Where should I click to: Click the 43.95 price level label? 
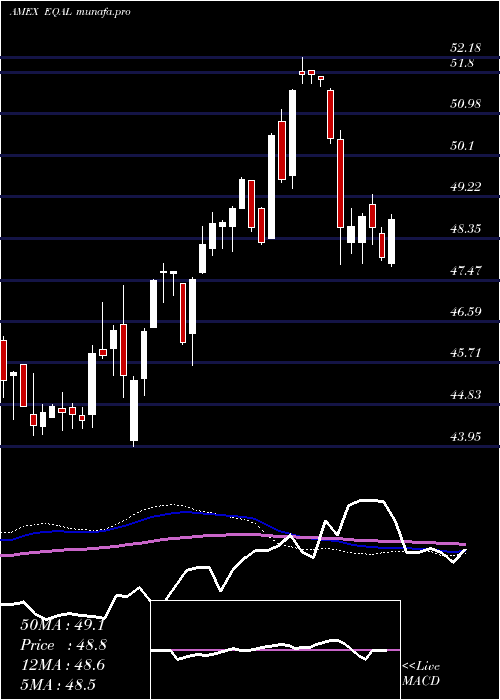point(466,437)
